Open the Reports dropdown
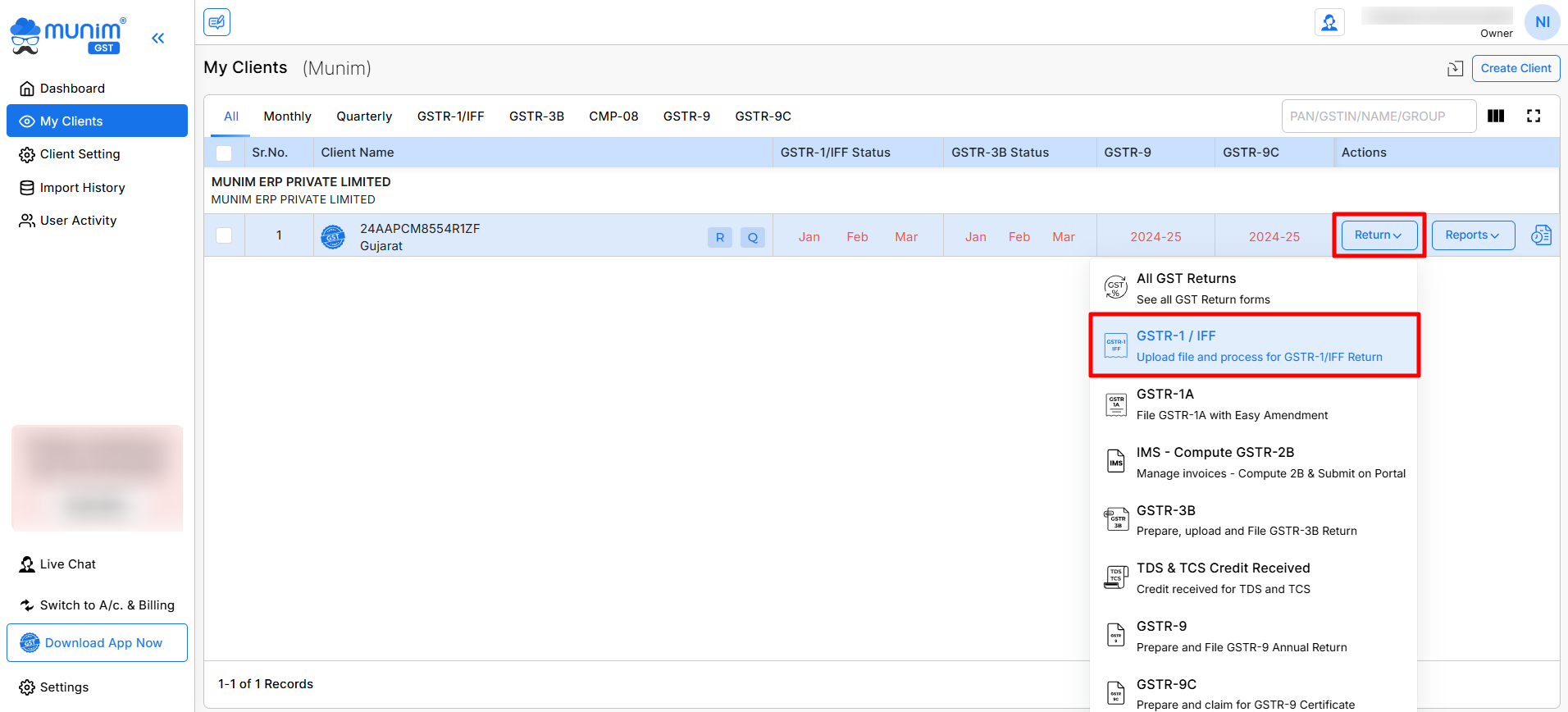Viewport: 1568px width, 712px height. [1473, 235]
